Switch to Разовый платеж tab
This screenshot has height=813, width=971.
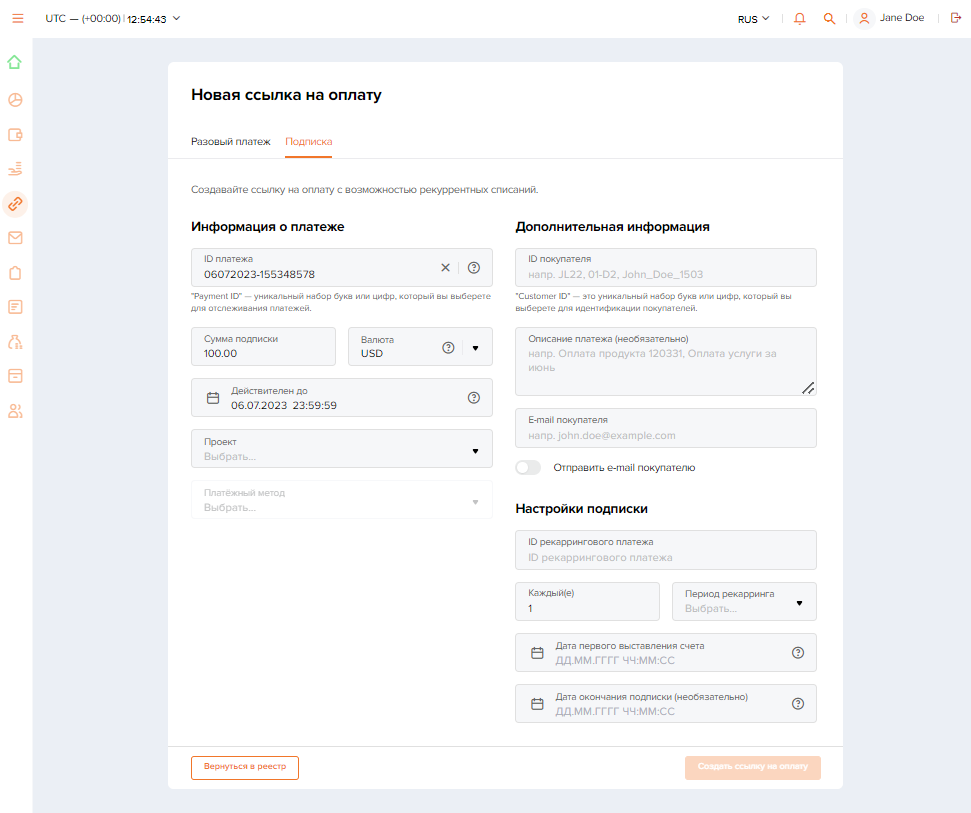pos(230,141)
